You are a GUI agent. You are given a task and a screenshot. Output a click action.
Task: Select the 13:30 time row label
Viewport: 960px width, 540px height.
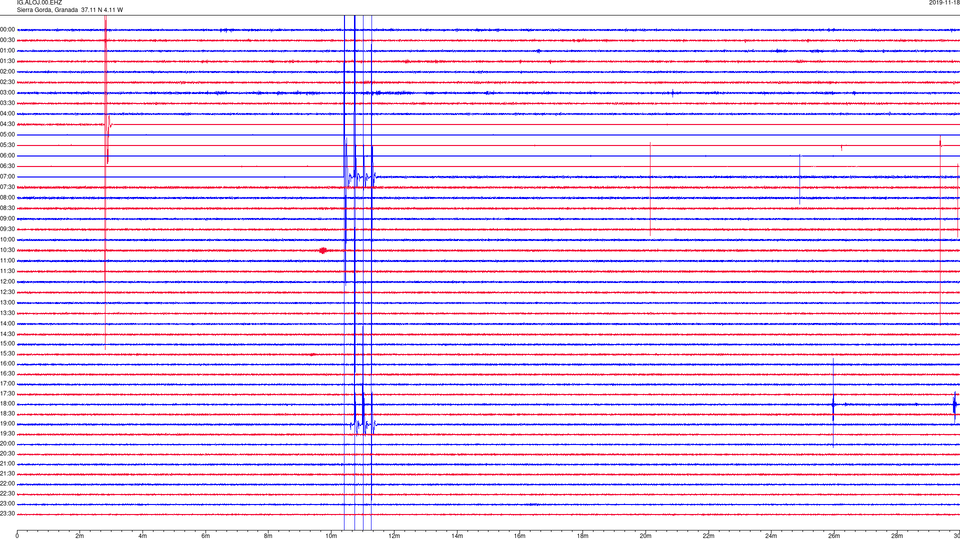[7, 313]
